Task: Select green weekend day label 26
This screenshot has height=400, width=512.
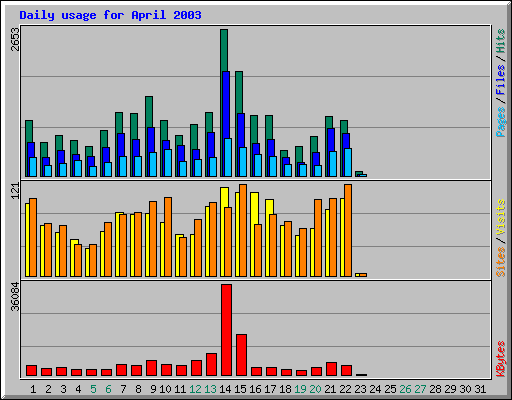Action: click(x=405, y=389)
